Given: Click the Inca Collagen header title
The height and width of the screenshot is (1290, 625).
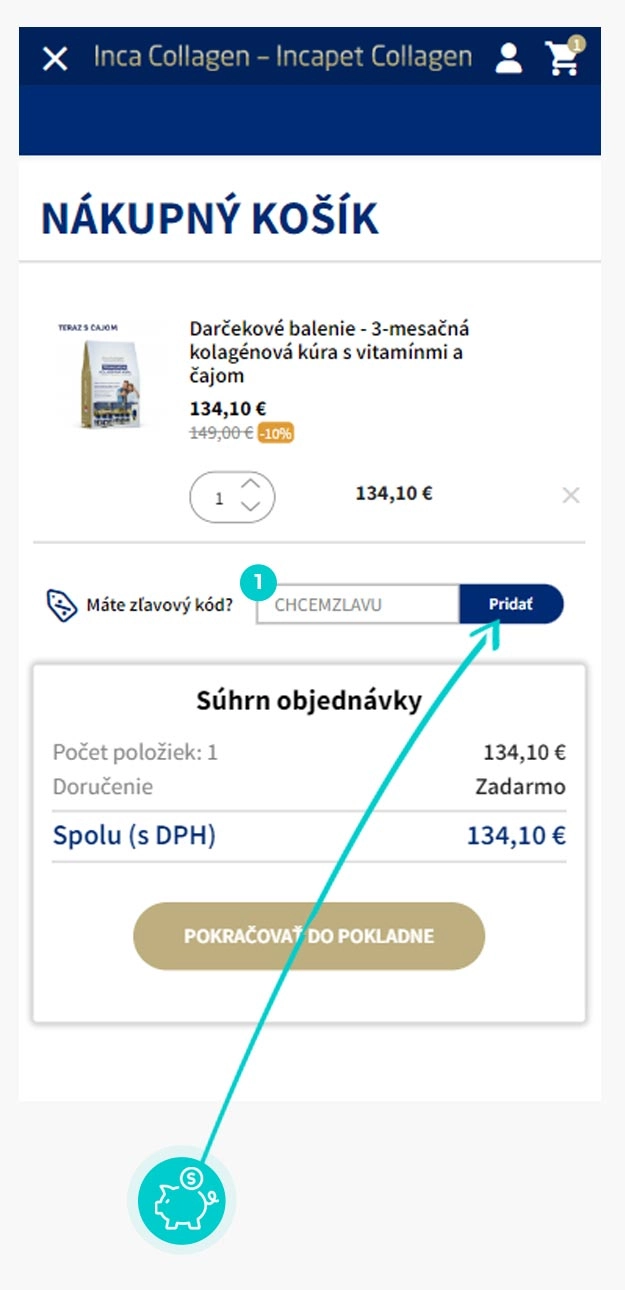Looking at the screenshot, I should click(283, 57).
